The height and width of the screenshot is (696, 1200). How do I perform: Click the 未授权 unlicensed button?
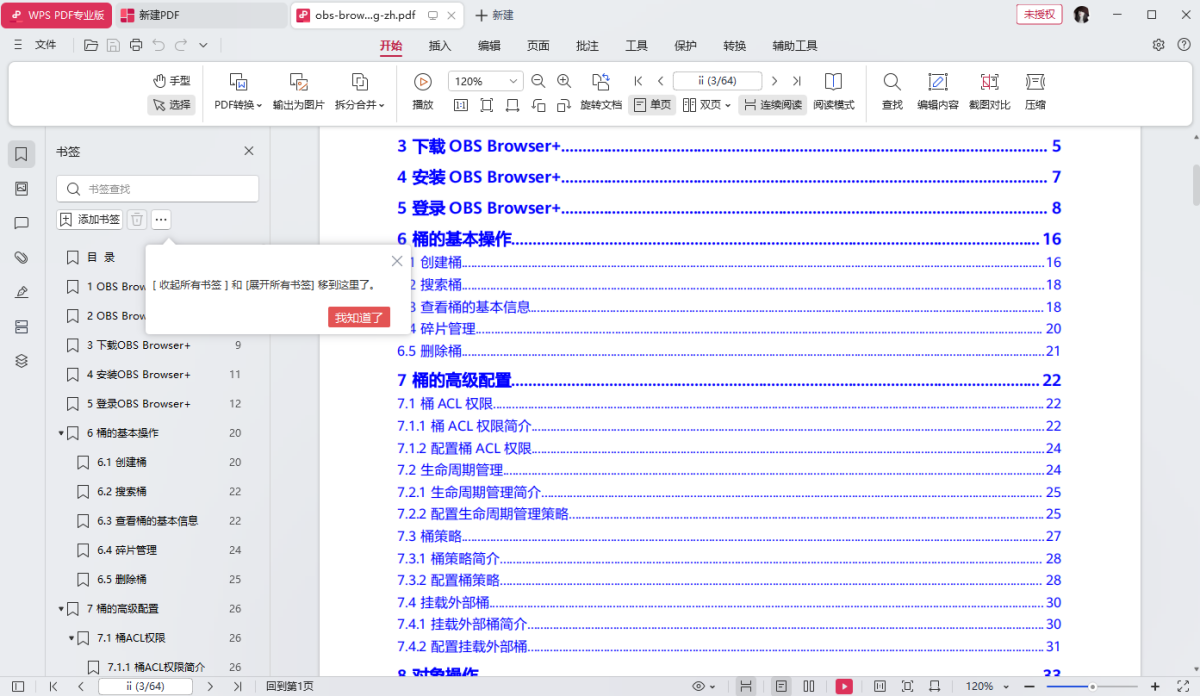pos(1040,14)
